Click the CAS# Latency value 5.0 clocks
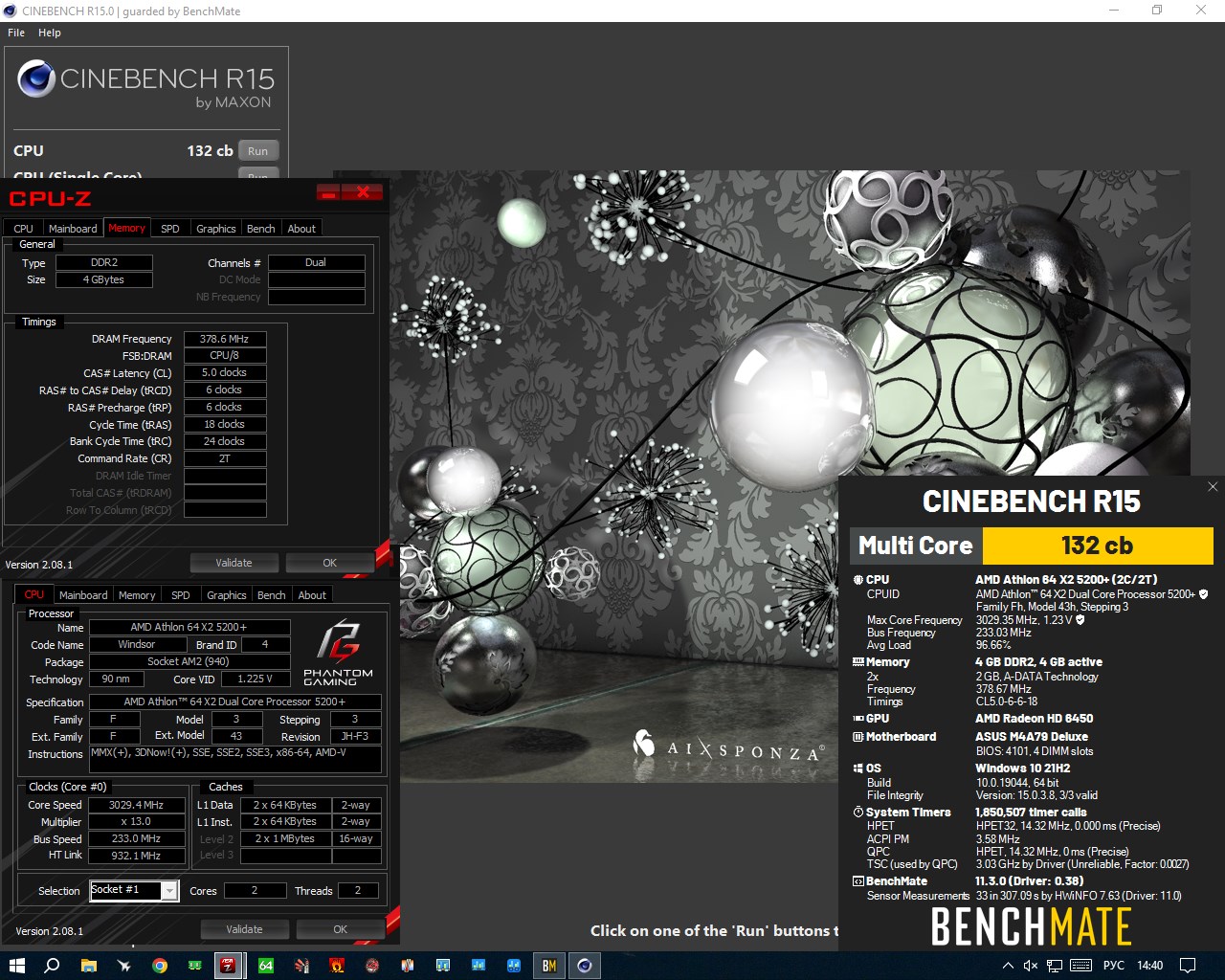 tap(225, 372)
